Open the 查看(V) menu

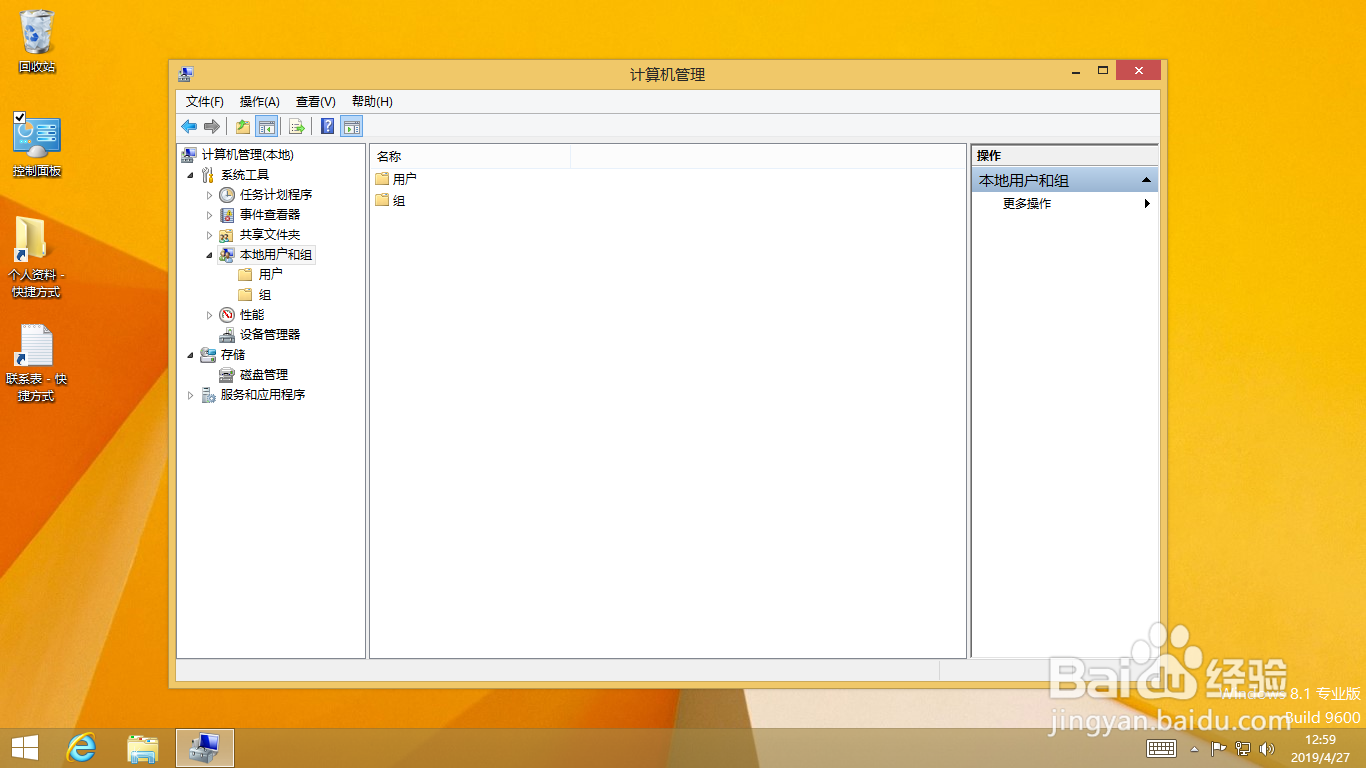click(x=316, y=102)
